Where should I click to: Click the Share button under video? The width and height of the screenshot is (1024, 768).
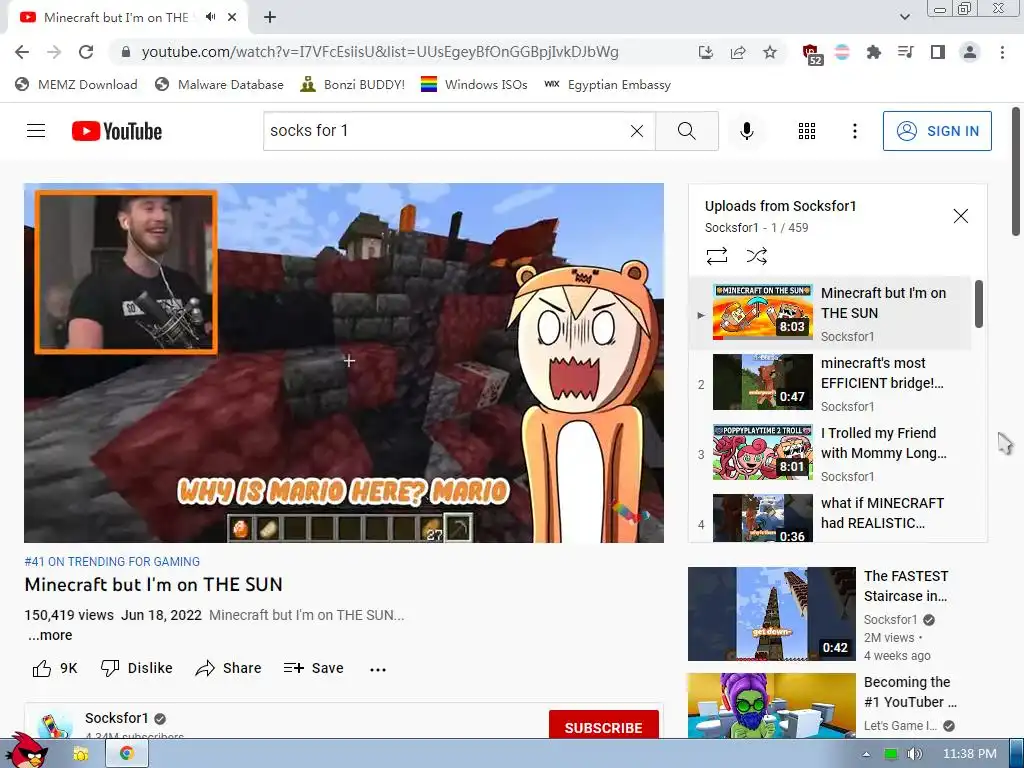(x=228, y=668)
